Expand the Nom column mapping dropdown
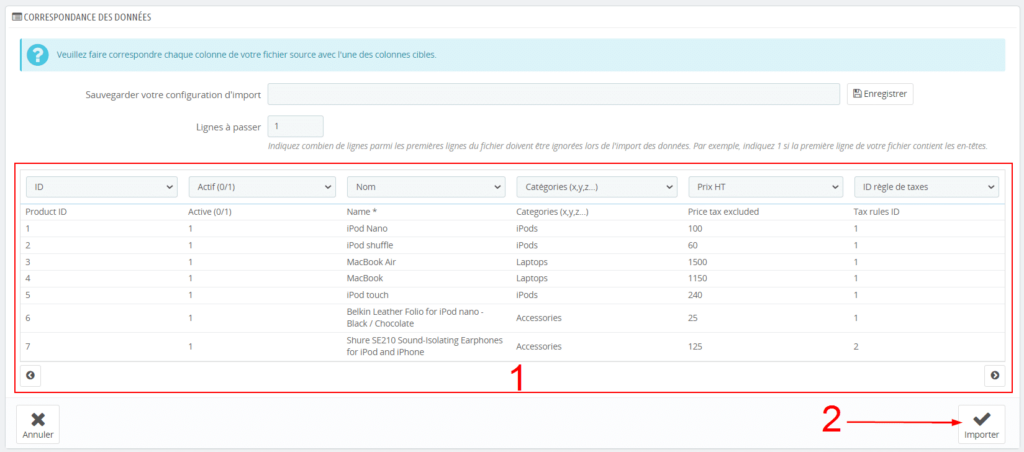This screenshot has height=452, width=1024. [x=426, y=187]
